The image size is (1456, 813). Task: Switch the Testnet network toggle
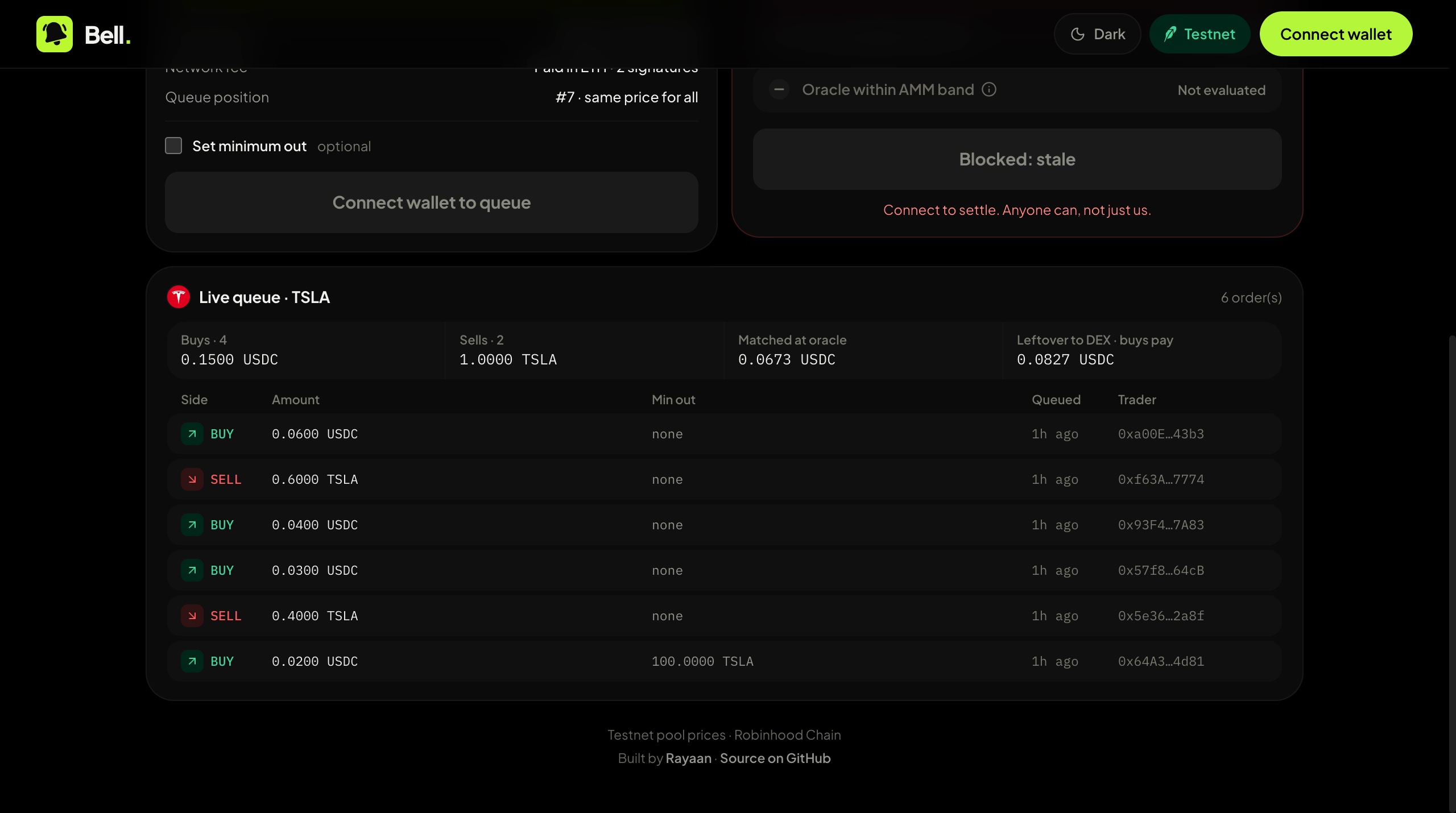pos(1199,34)
